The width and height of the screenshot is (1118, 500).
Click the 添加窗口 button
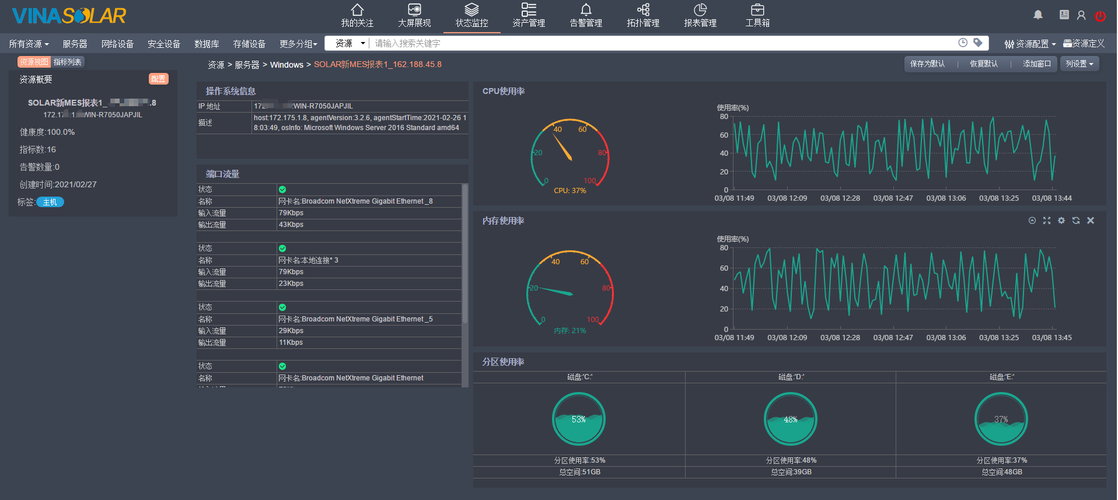click(1037, 63)
